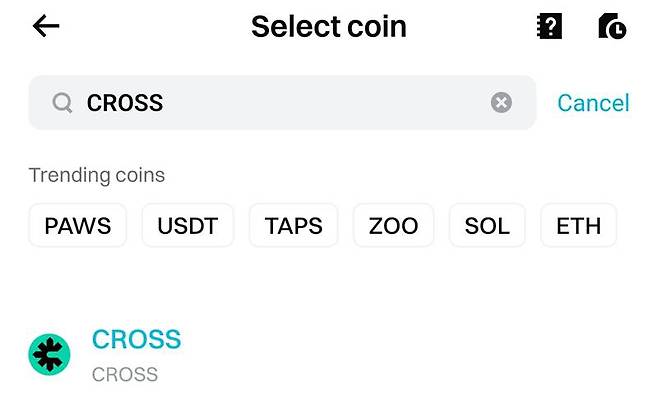Choose the ETH trending chip
This screenshot has width=658, height=413.
coord(578,225)
